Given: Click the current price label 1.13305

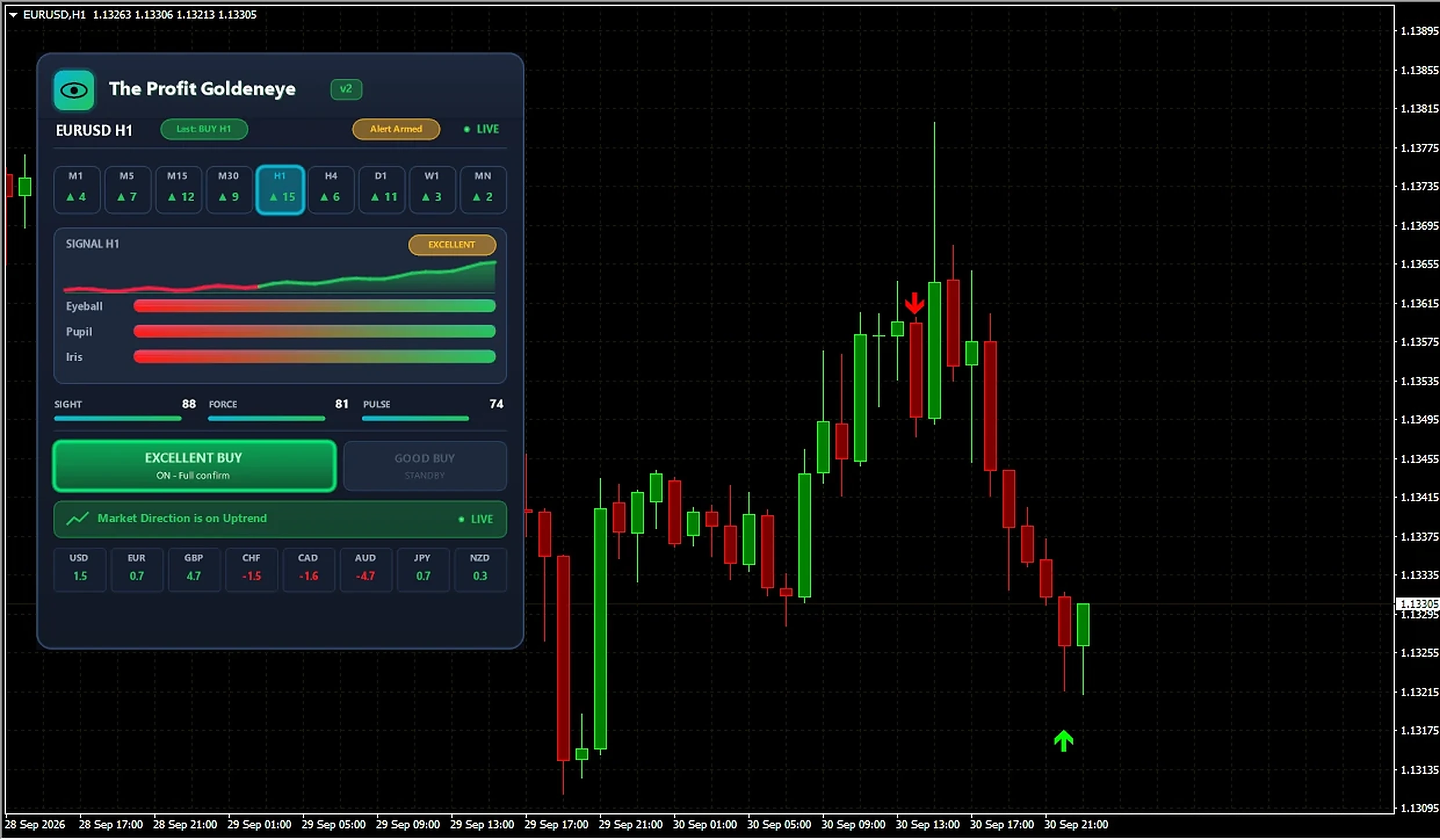Looking at the screenshot, I should [1418, 604].
